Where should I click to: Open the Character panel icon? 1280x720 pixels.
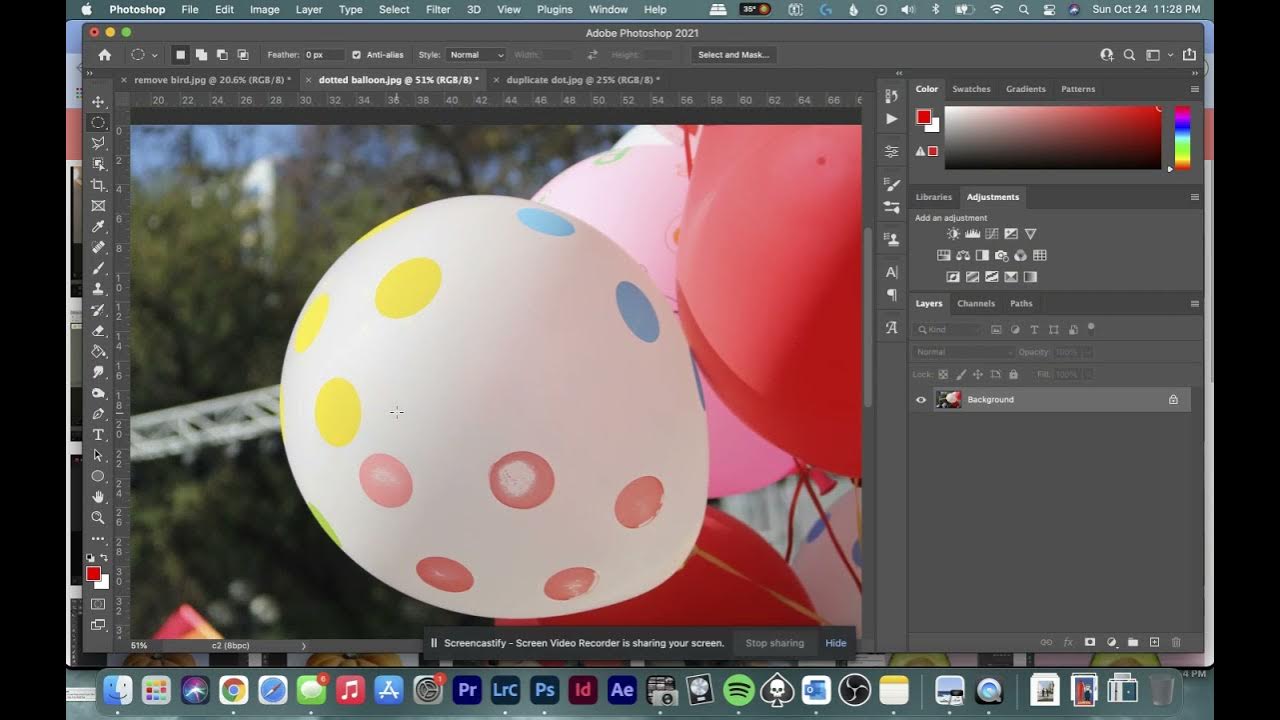(891, 272)
